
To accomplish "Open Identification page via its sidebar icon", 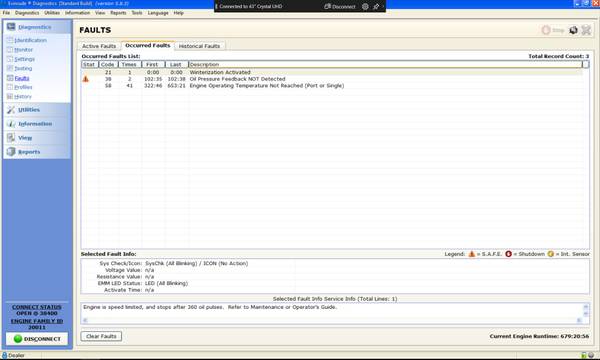I will tap(10, 40).
